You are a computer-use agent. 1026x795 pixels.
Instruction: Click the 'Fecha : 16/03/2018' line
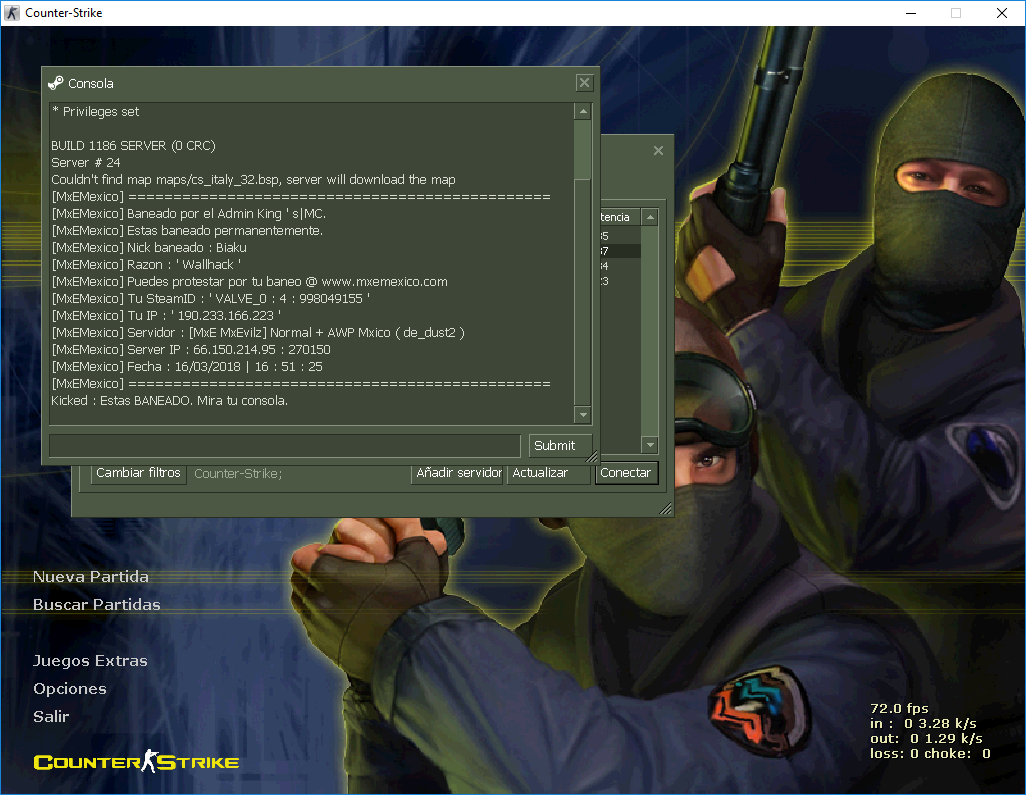click(x=187, y=367)
